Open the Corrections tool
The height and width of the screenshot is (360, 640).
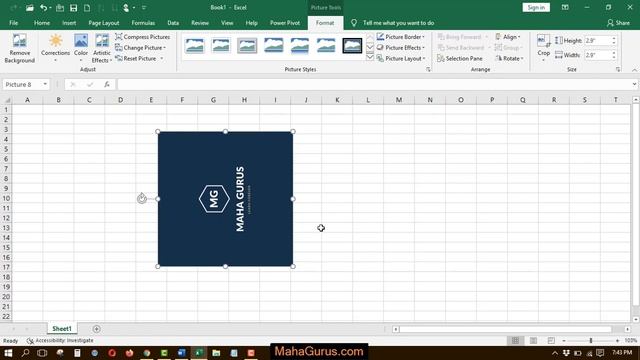tap(56, 48)
